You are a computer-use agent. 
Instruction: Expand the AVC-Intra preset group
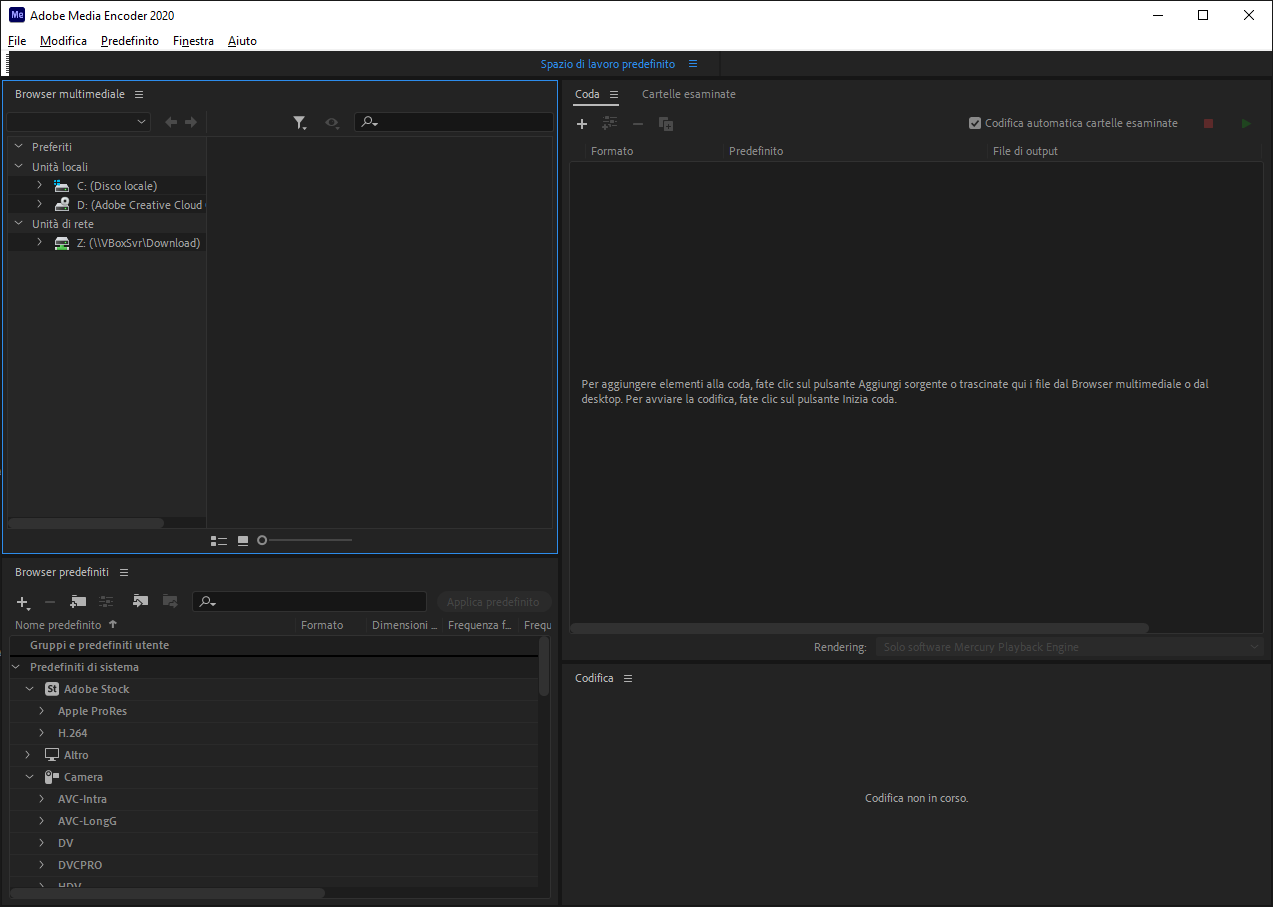click(x=41, y=799)
